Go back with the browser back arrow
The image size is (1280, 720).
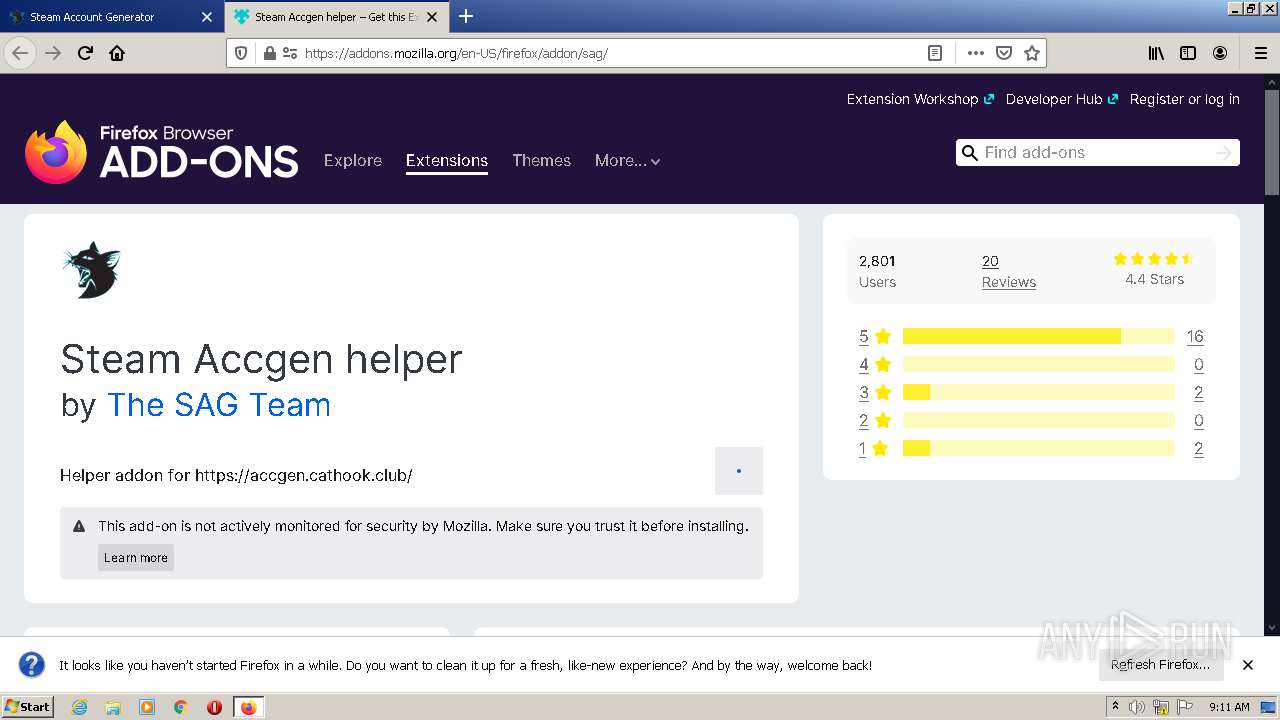pyautogui.click(x=20, y=53)
